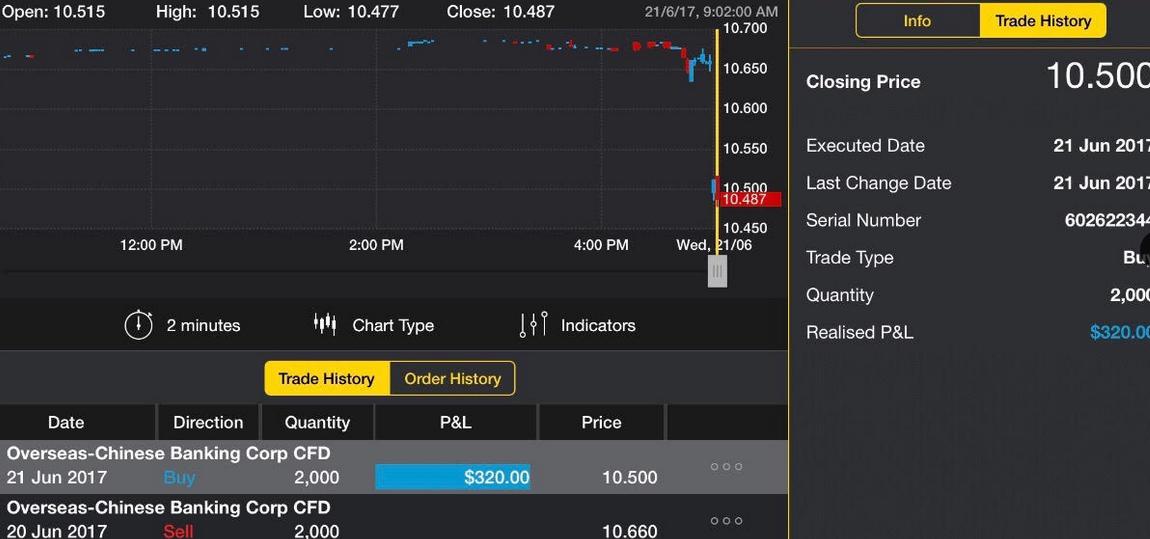This screenshot has height=539, width=1150.
Task: Click the Serial Number label
Action: (x=863, y=220)
